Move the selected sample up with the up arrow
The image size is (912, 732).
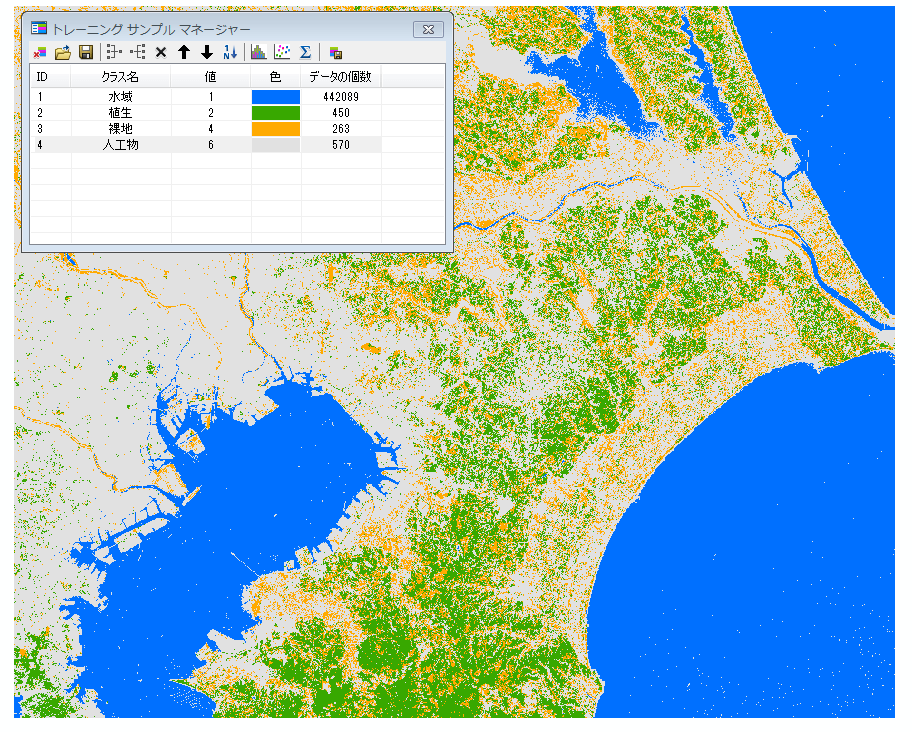[x=184, y=52]
